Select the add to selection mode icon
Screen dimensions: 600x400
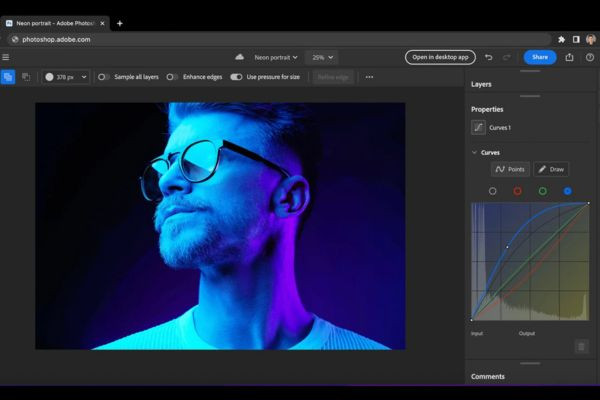tap(8, 77)
